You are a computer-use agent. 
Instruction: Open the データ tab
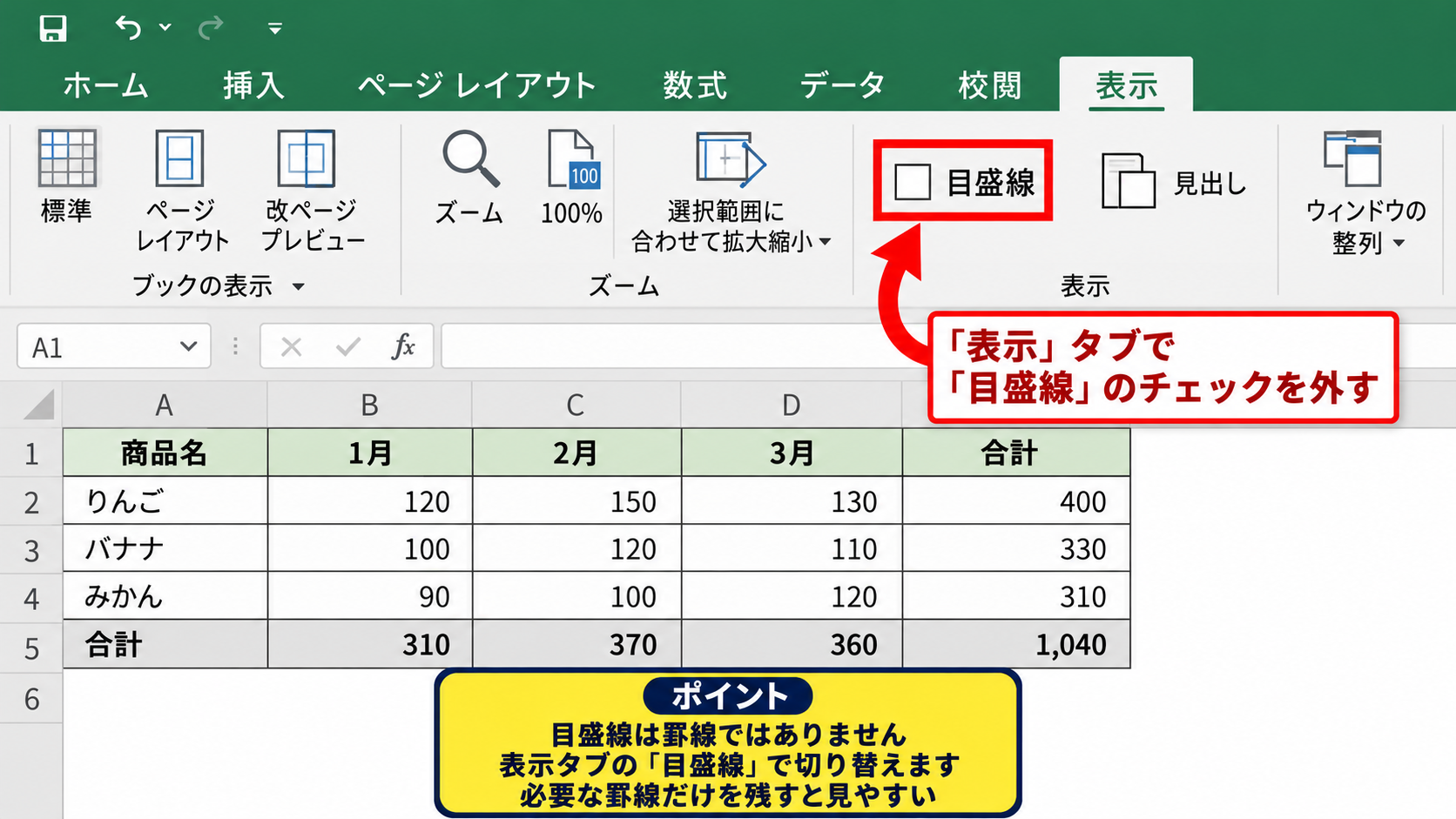point(842,85)
